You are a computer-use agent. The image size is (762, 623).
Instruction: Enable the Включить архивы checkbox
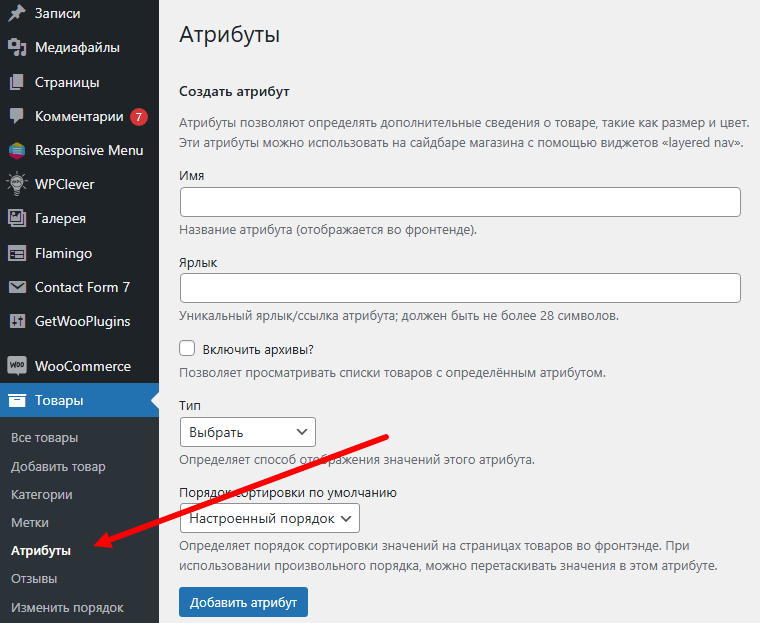(187, 348)
